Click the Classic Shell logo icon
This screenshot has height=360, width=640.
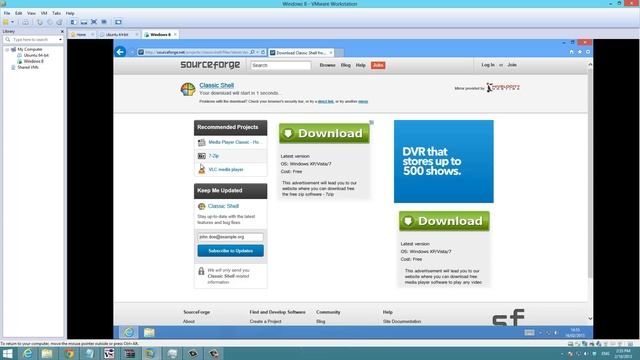(x=188, y=89)
